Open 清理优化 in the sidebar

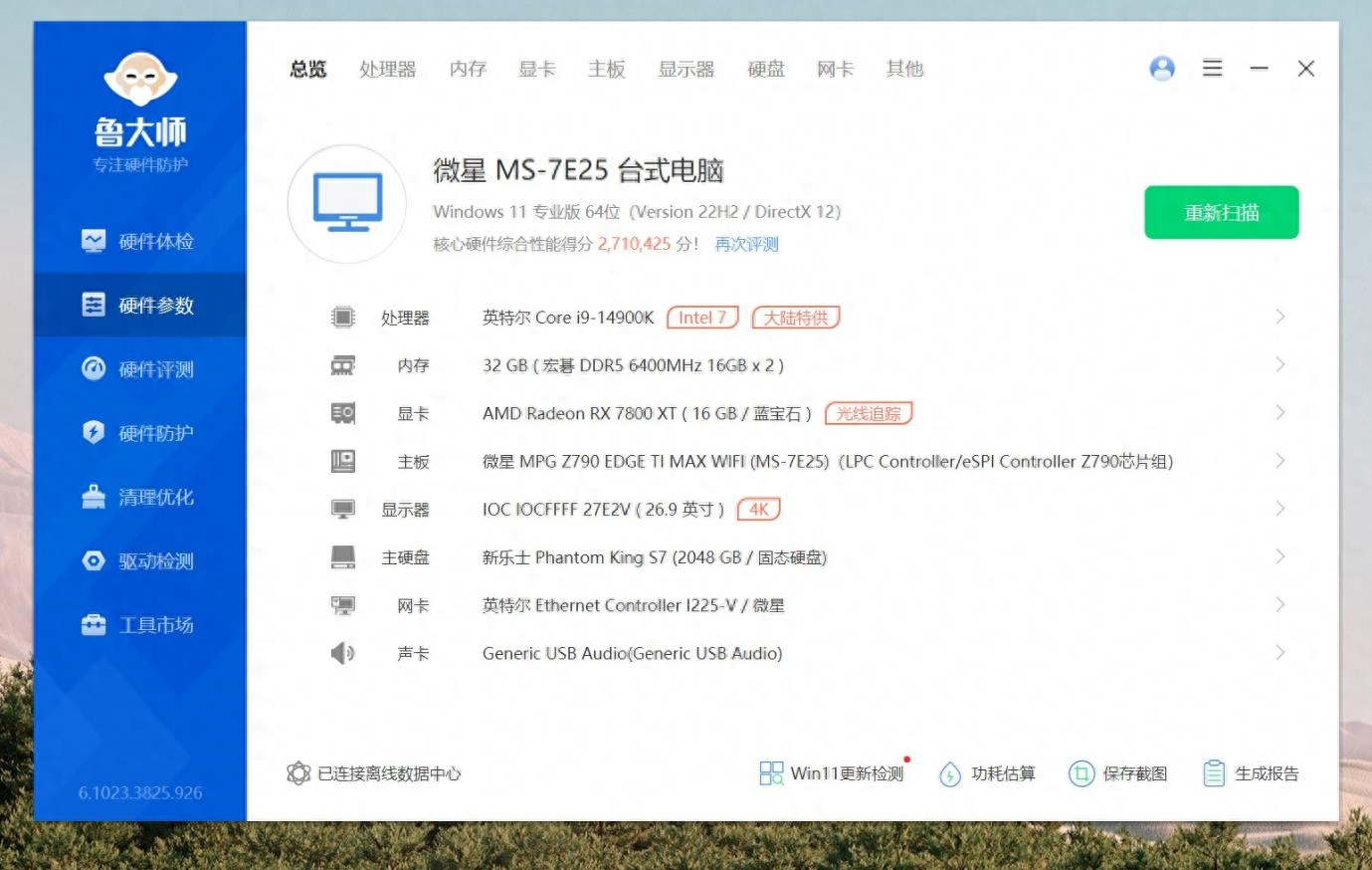click(x=139, y=497)
